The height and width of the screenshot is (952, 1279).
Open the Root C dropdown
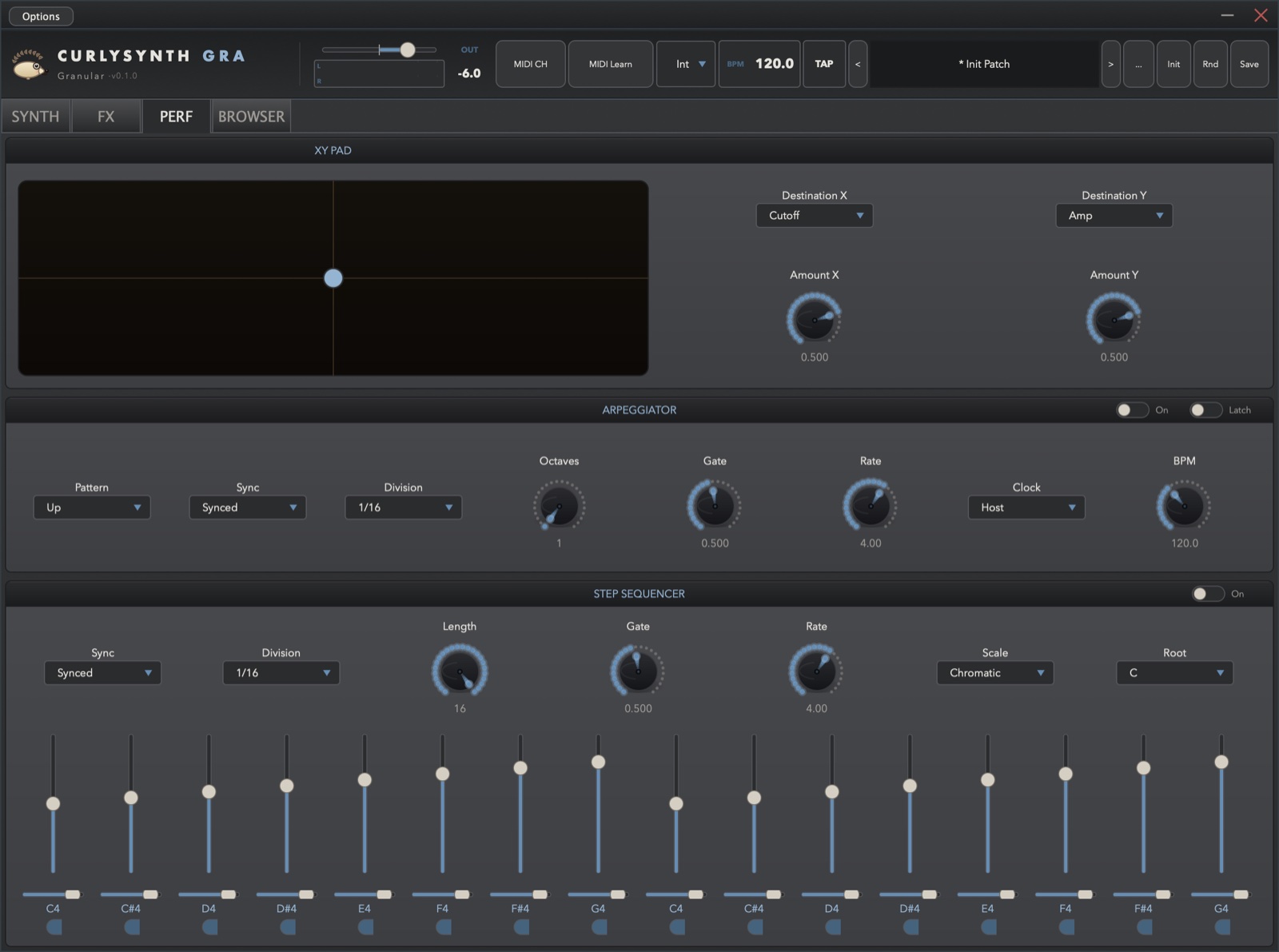pos(1175,673)
